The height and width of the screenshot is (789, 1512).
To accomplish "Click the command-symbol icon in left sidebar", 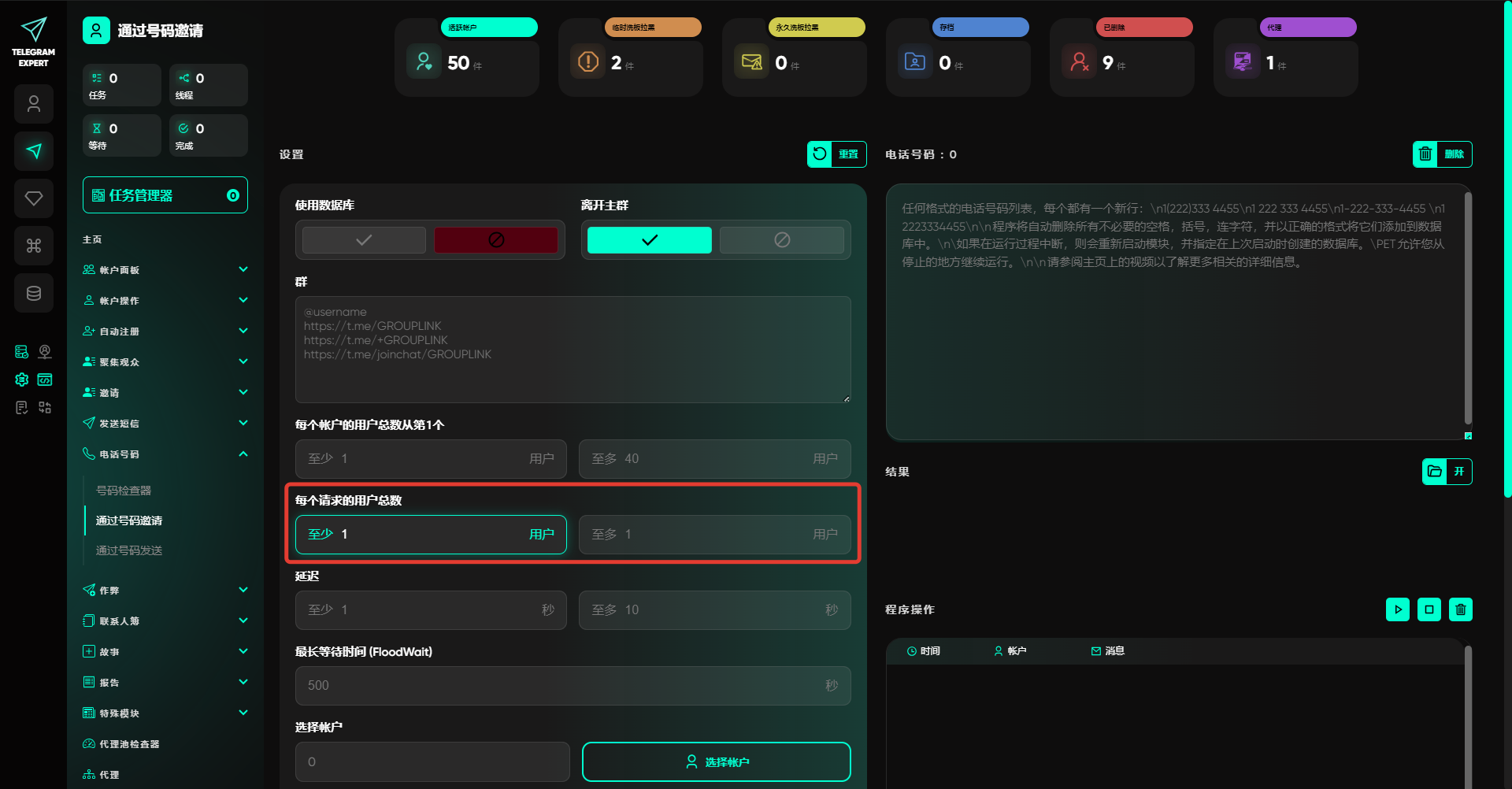I will click(34, 246).
